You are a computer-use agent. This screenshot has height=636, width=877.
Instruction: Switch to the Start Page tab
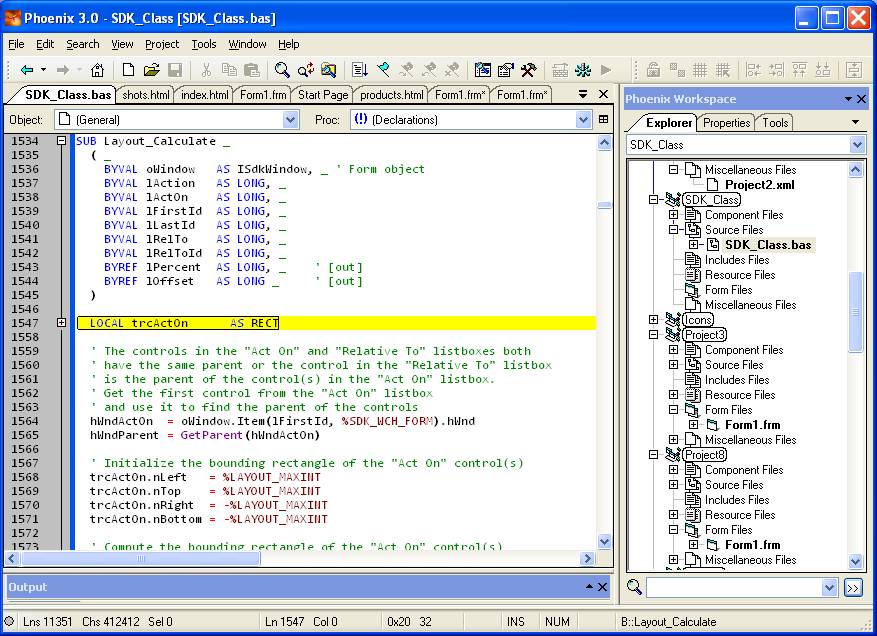[323, 95]
